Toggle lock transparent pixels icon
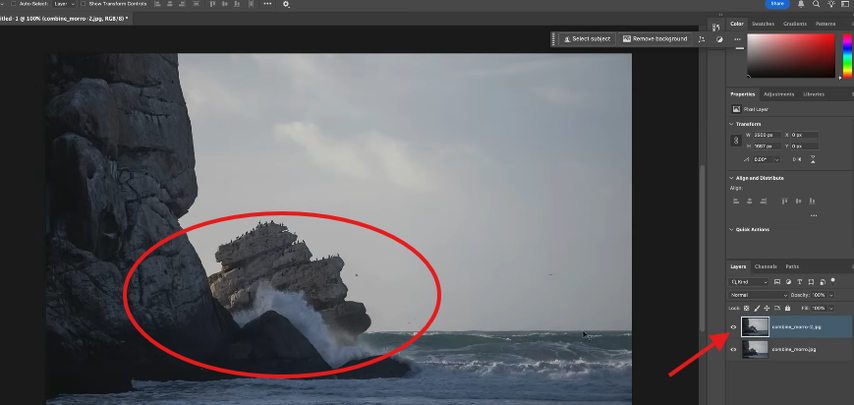This screenshot has height=405, width=854. pos(746,308)
